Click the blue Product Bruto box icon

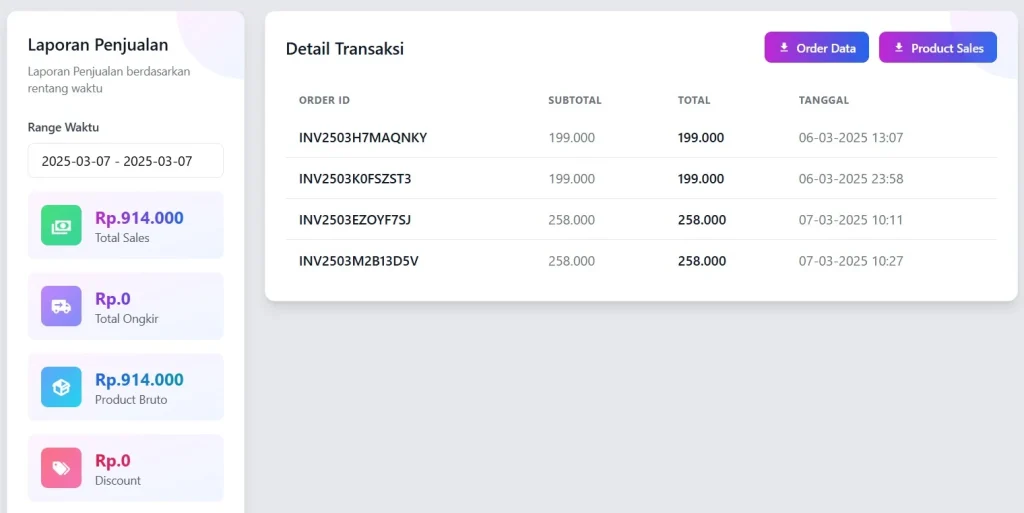[x=61, y=387]
